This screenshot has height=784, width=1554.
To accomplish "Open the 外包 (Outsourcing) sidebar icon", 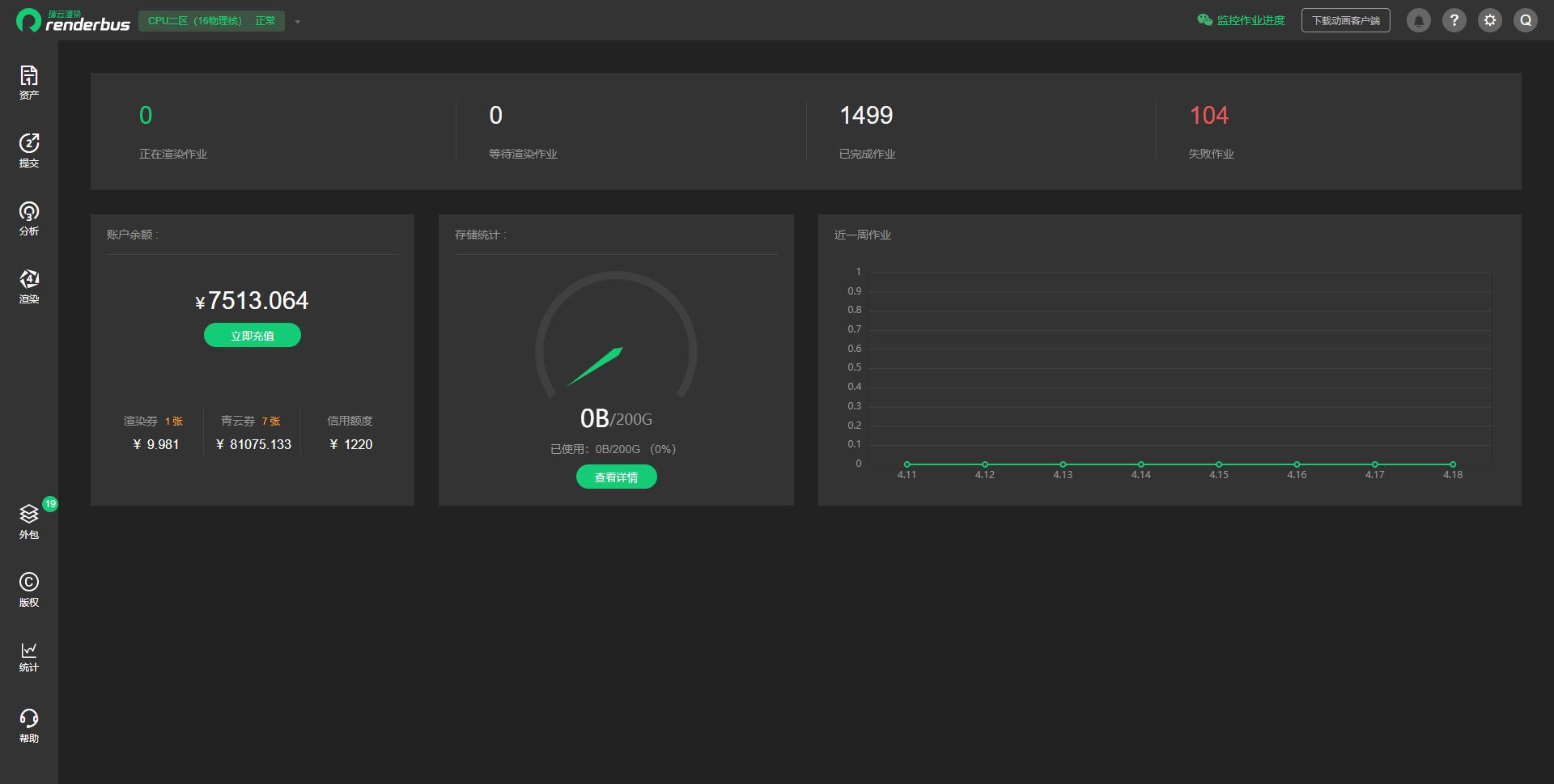I will coord(29,521).
